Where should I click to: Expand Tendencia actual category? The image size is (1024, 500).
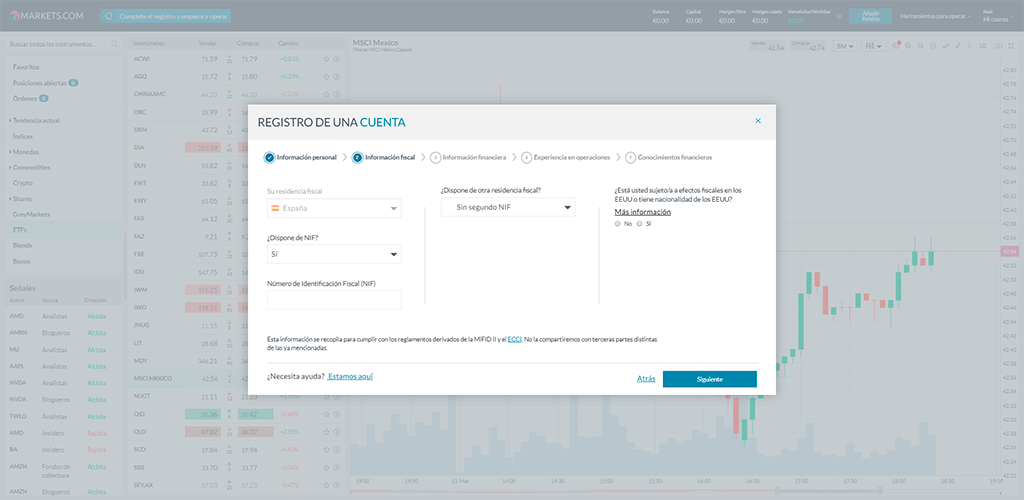pos(36,121)
